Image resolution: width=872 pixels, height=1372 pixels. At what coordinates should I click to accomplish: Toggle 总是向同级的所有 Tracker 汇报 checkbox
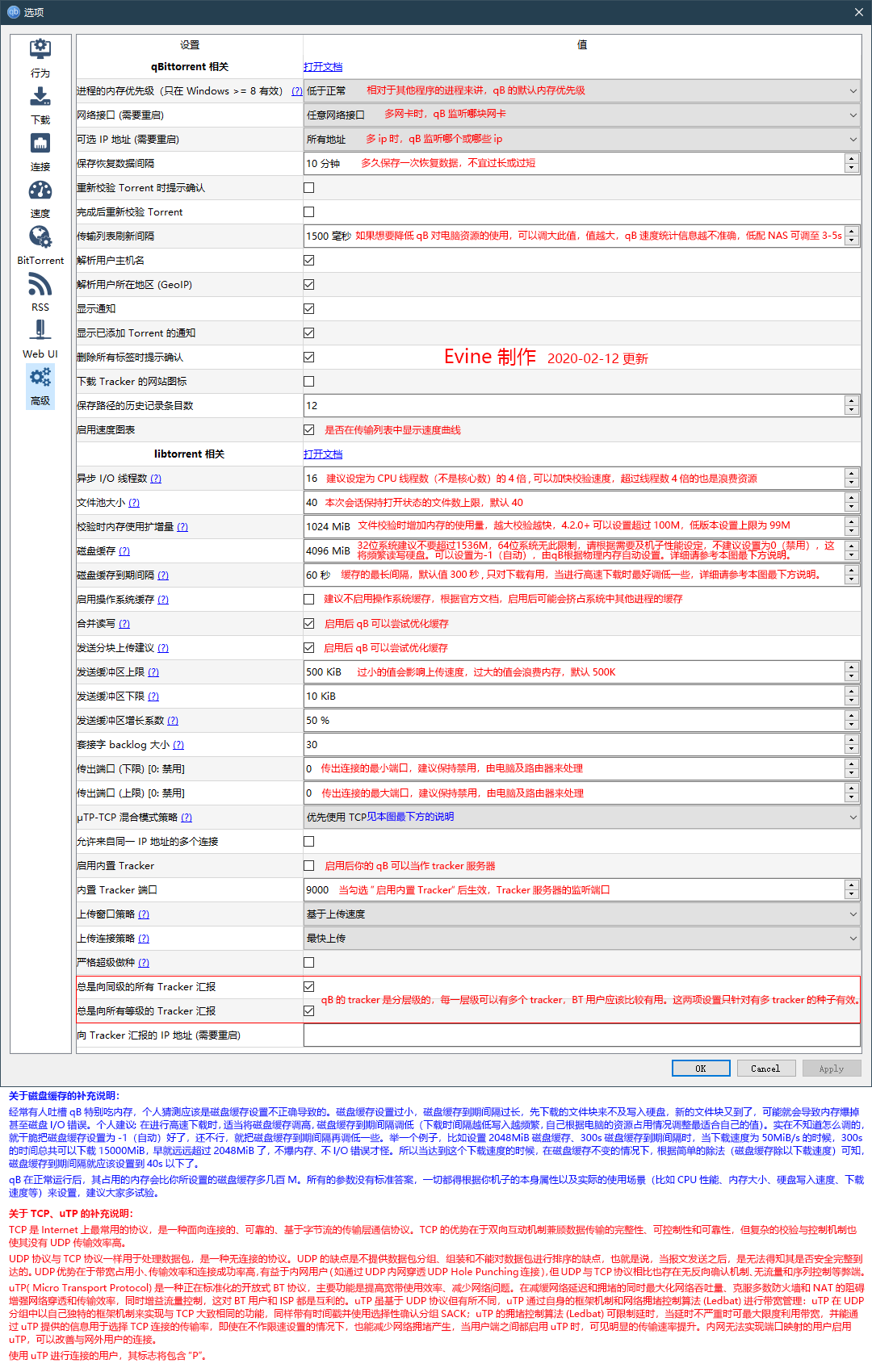(x=308, y=986)
